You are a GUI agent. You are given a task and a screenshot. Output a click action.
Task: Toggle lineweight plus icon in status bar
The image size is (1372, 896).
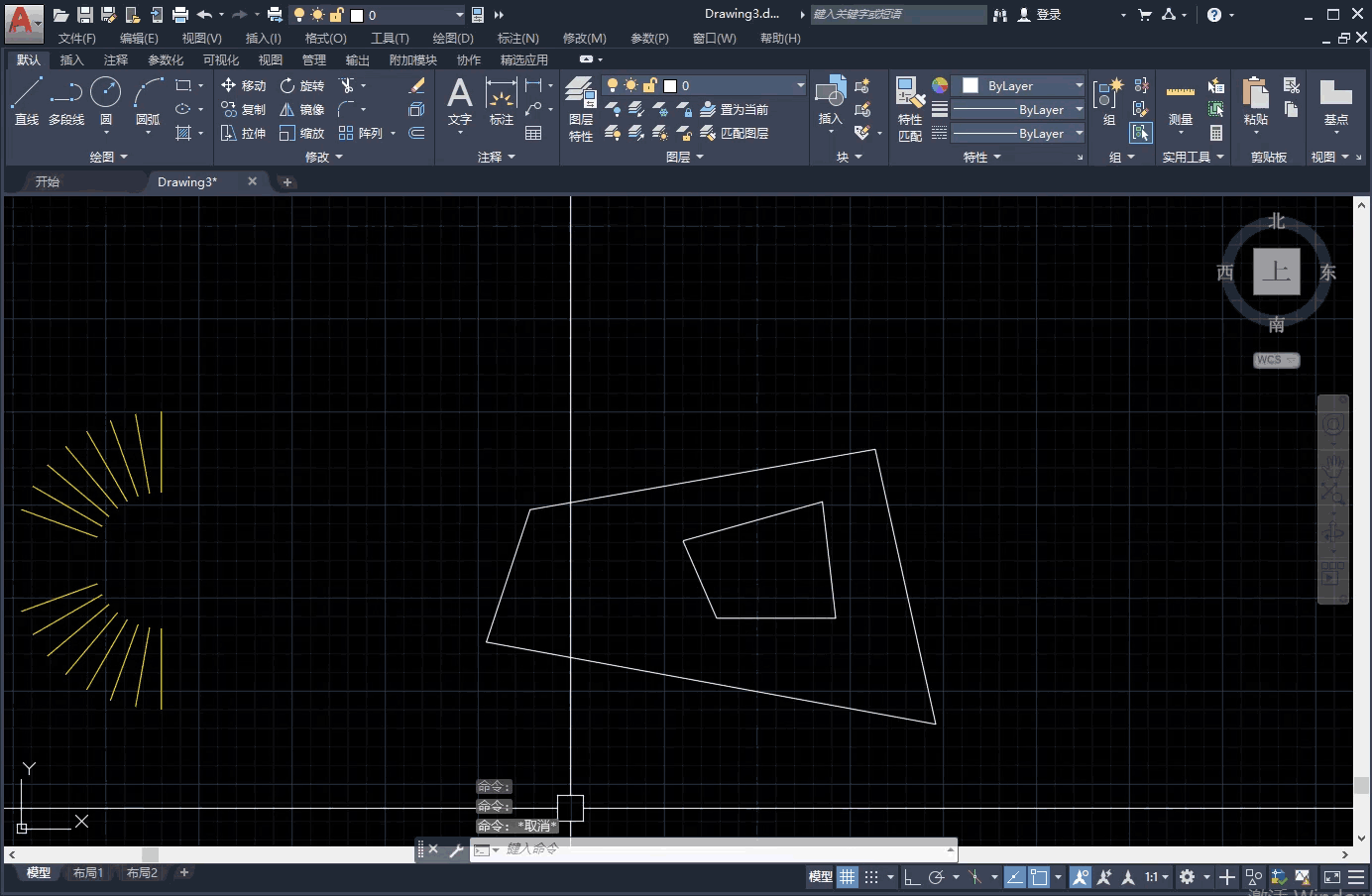1227,877
